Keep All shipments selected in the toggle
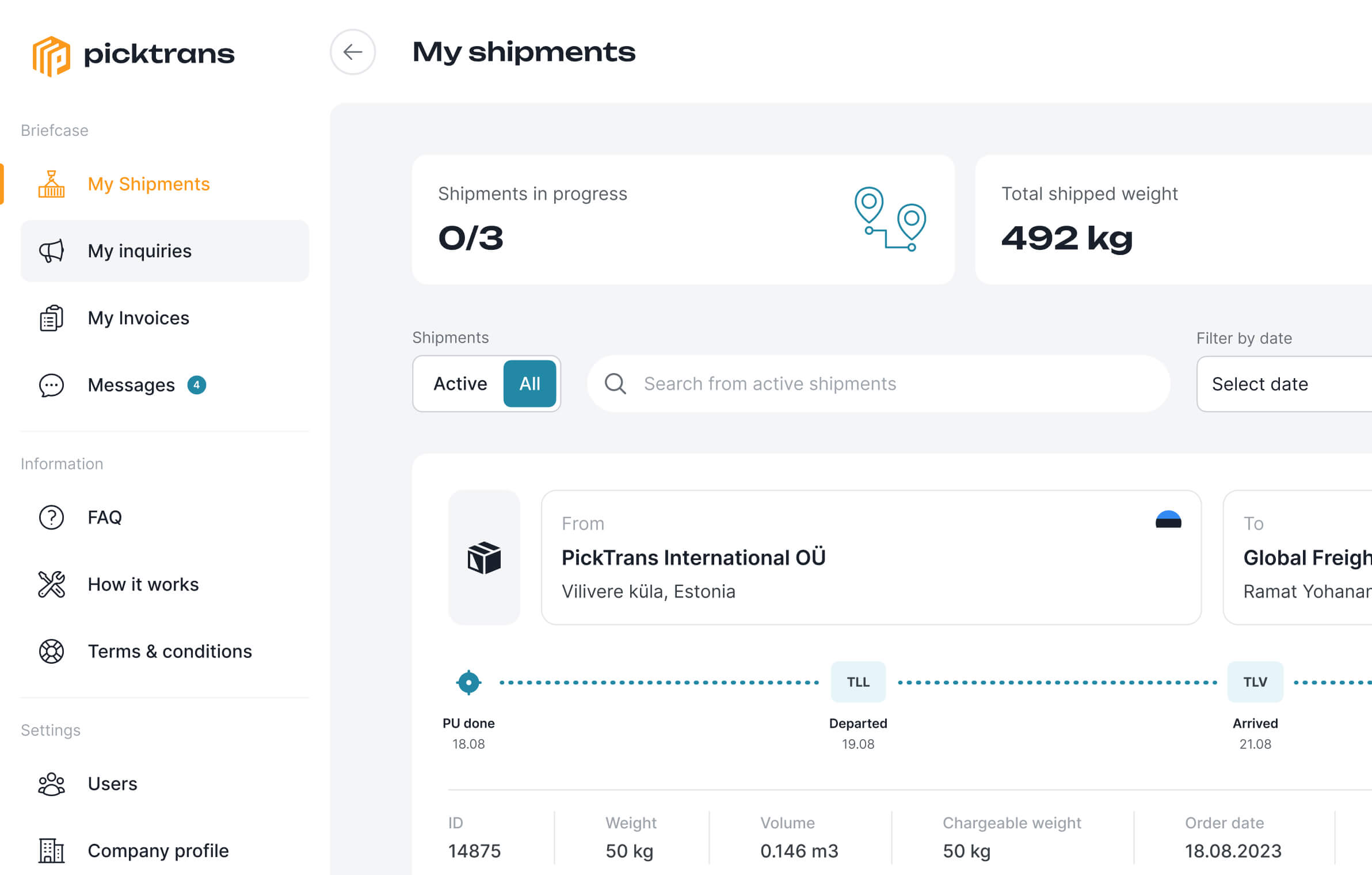Image resolution: width=1372 pixels, height=875 pixels. point(529,383)
